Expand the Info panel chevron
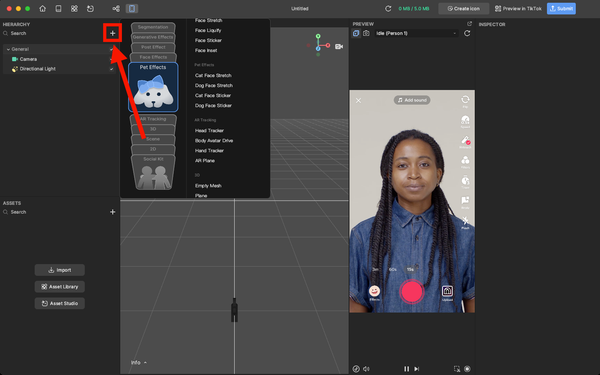The height and width of the screenshot is (375, 600). pyautogui.click(x=145, y=362)
